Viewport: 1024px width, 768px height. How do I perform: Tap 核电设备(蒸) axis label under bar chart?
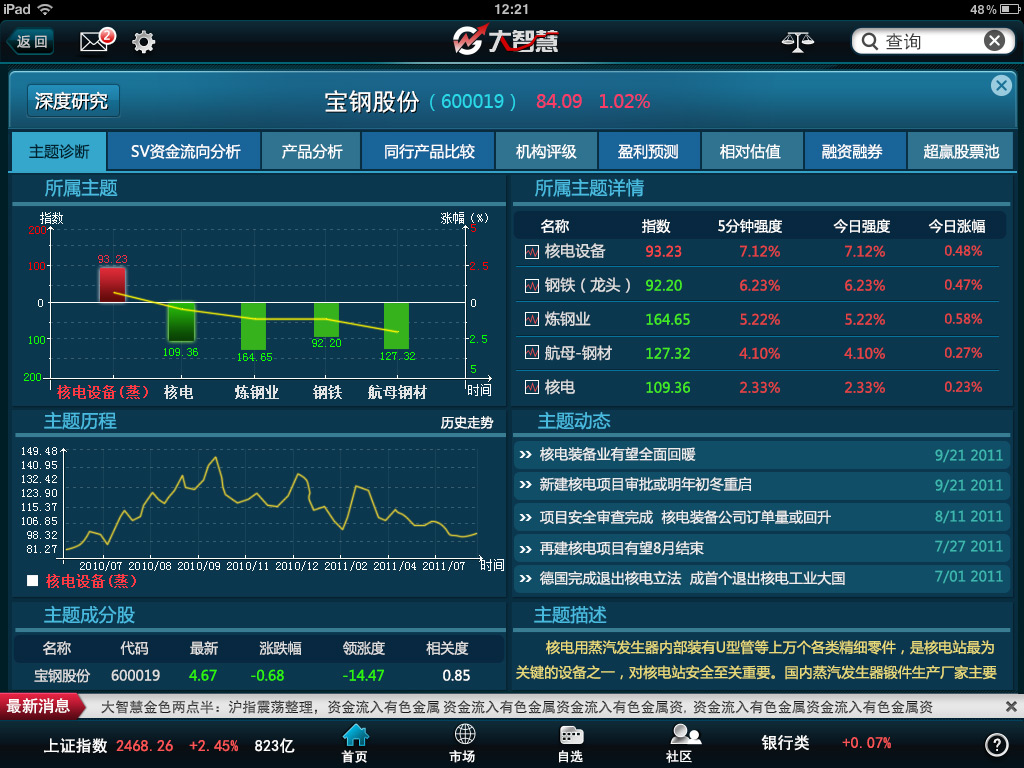pos(103,392)
